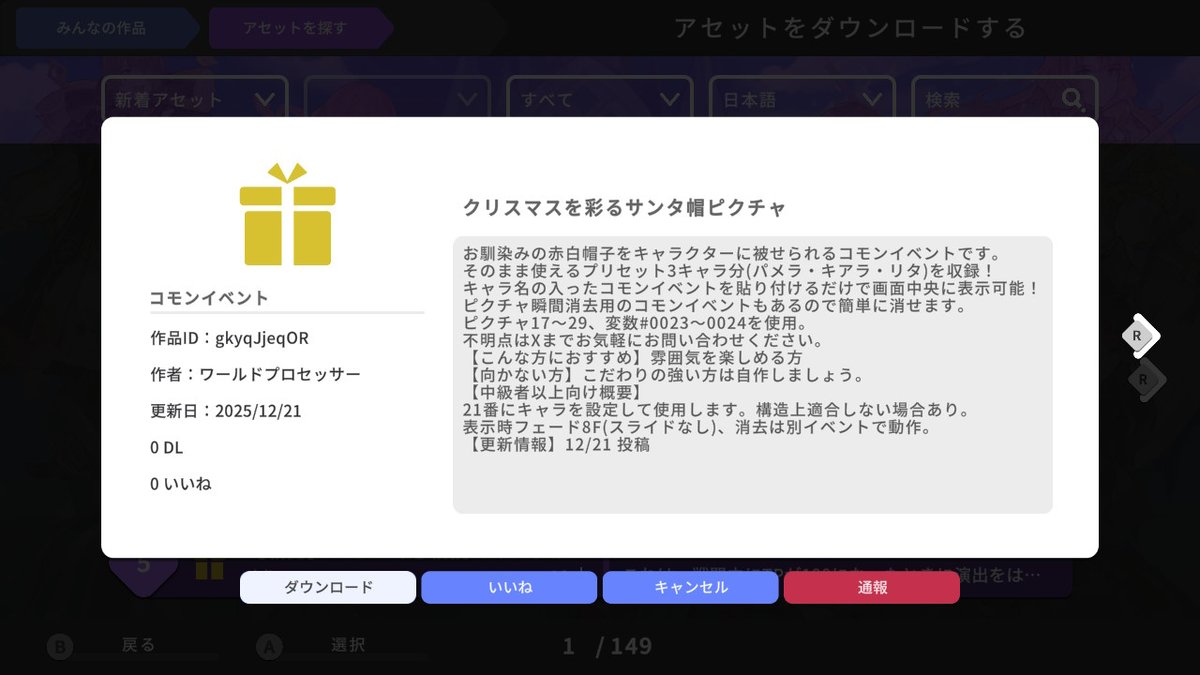Click the yellow gift box asset icon
The width and height of the screenshot is (1200, 675).
(288, 214)
